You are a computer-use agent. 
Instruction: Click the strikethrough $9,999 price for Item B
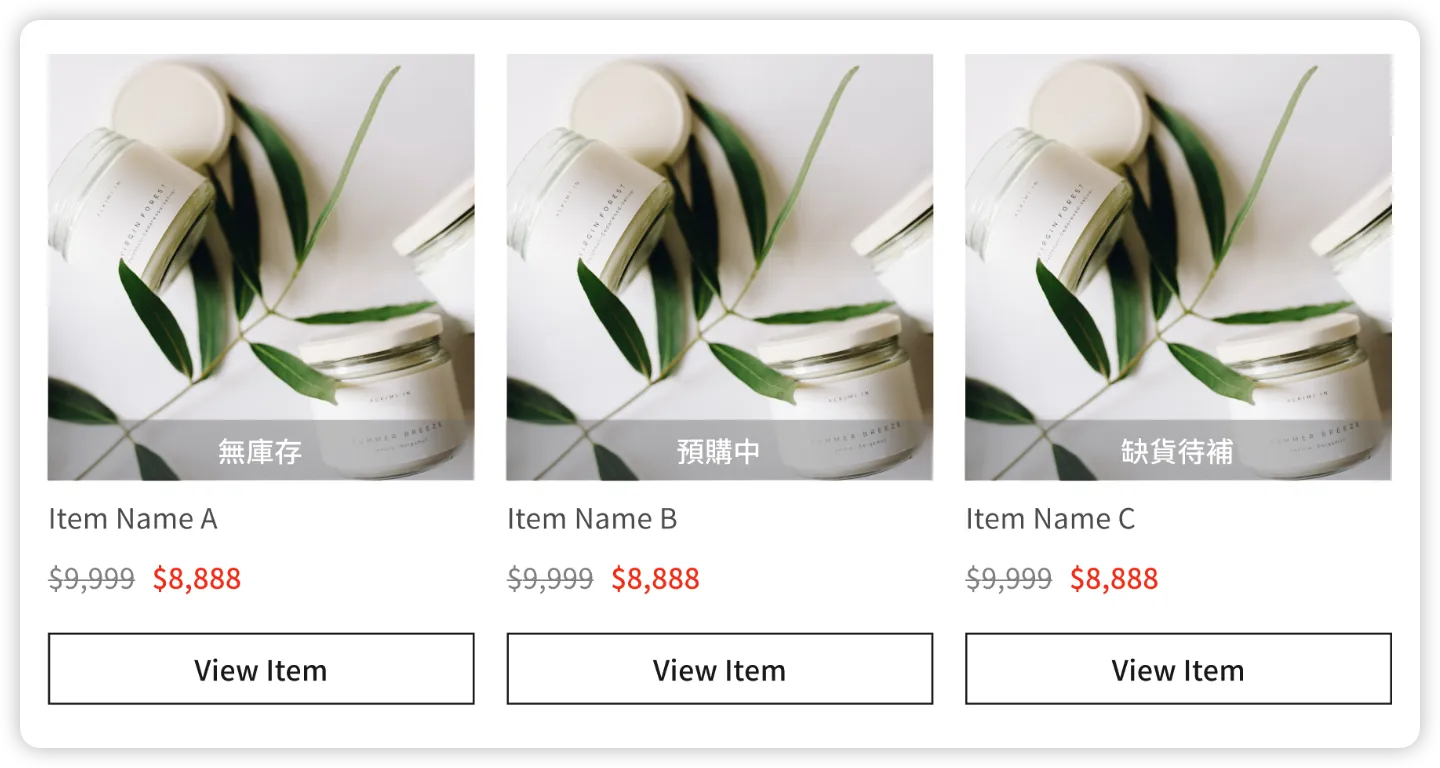(x=550, y=579)
